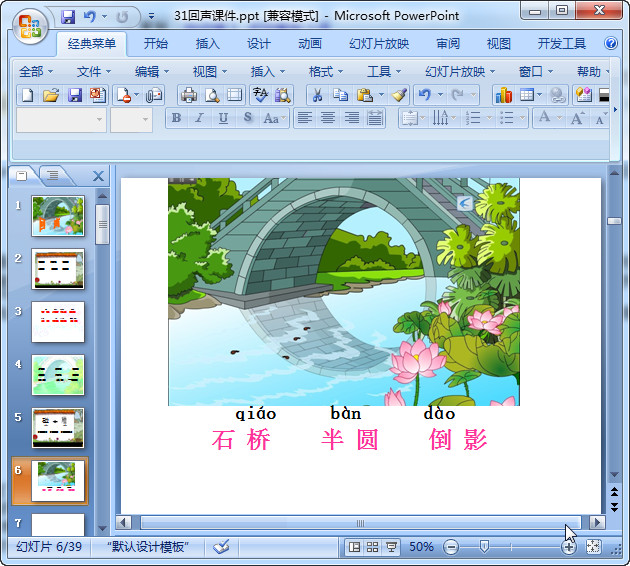Toggle italic formatting
630x566 pixels.
point(199,118)
